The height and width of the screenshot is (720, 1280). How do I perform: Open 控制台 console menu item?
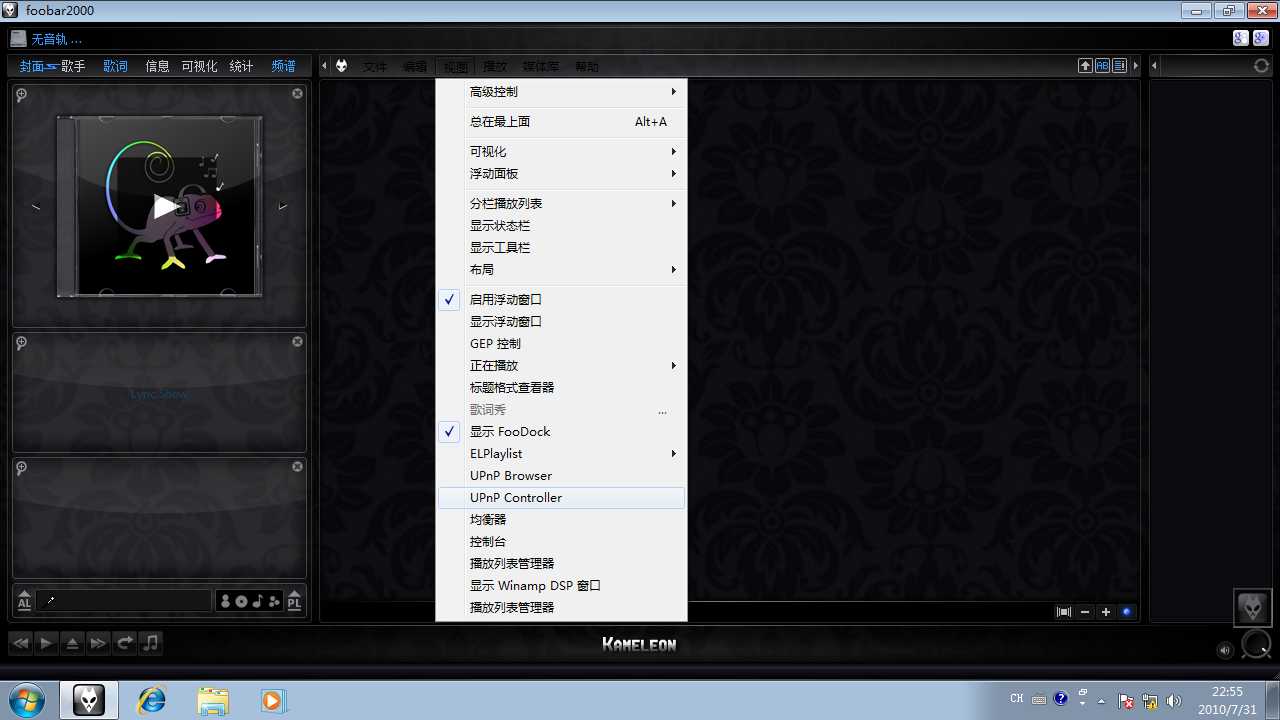[561, 541]
